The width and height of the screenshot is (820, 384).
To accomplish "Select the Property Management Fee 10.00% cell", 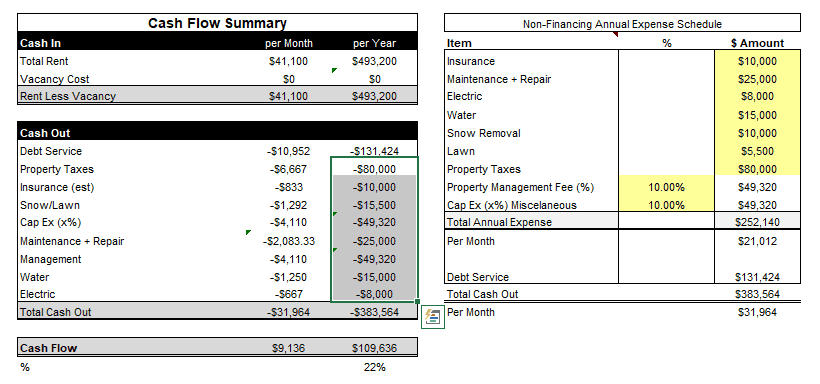I will coord(666,187).
